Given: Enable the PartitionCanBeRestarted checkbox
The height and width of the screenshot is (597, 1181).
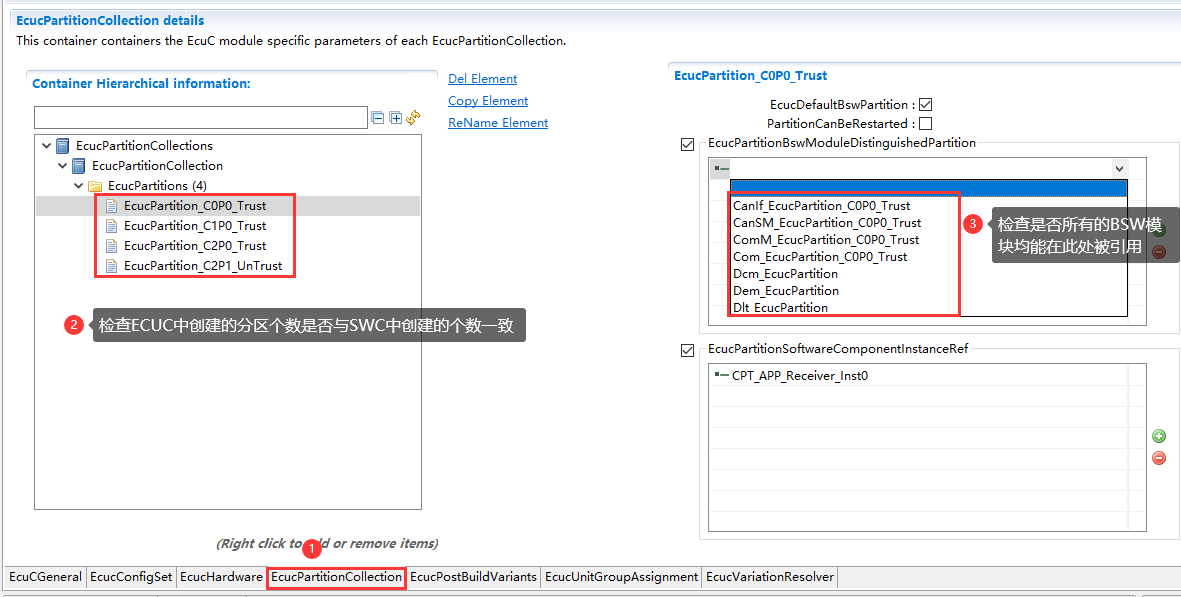Looking at the screenshot, I should point(925,124).
